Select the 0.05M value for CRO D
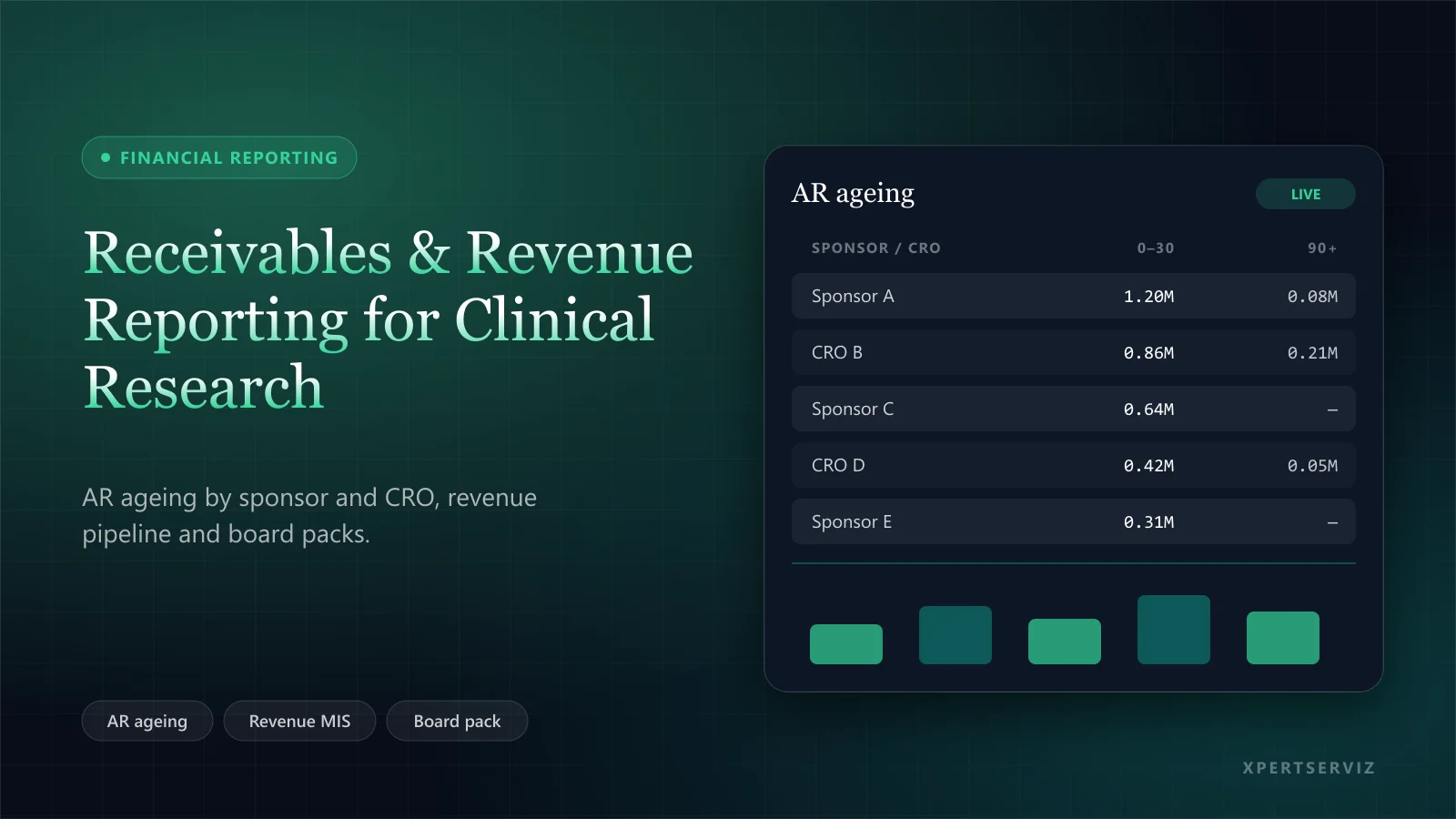Viewport: 1456px width, 819px height. [1312, 466]
